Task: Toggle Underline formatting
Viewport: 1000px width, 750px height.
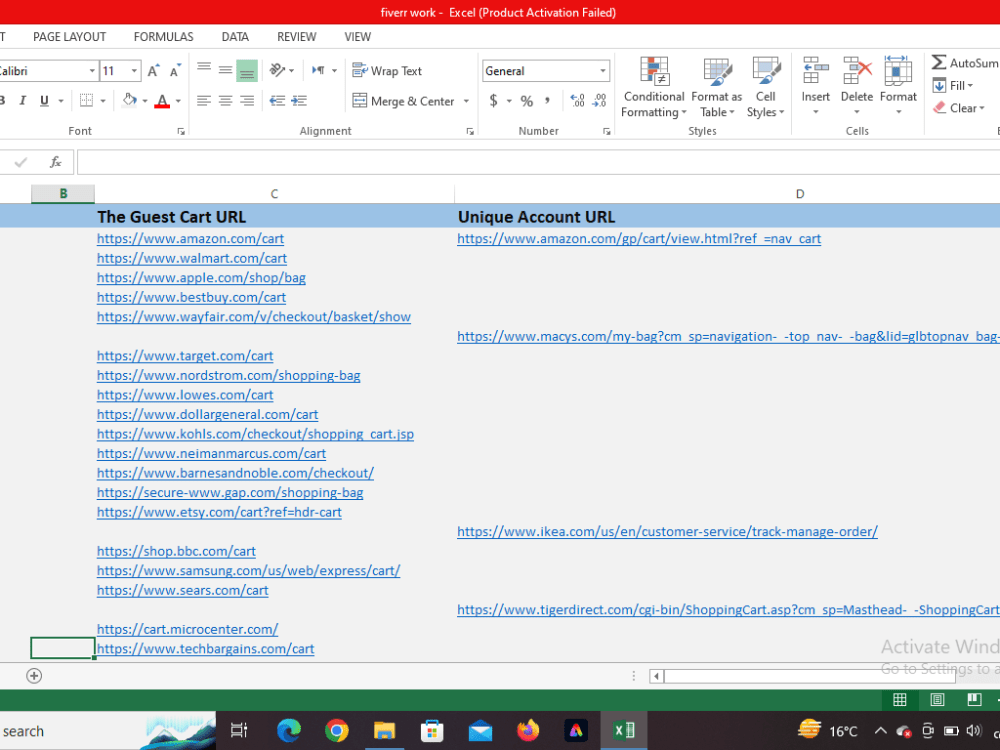Action: [44, 100]
